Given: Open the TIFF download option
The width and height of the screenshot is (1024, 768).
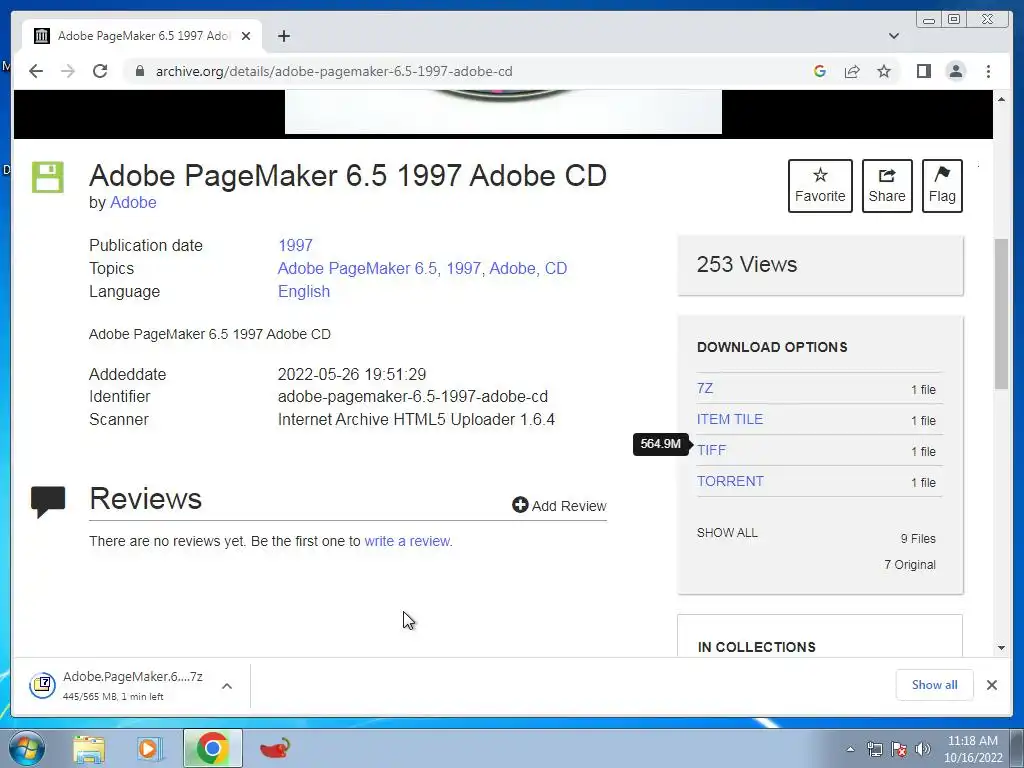Looking at the screenshot, I should pyautogui.click(x=711, y=450).
